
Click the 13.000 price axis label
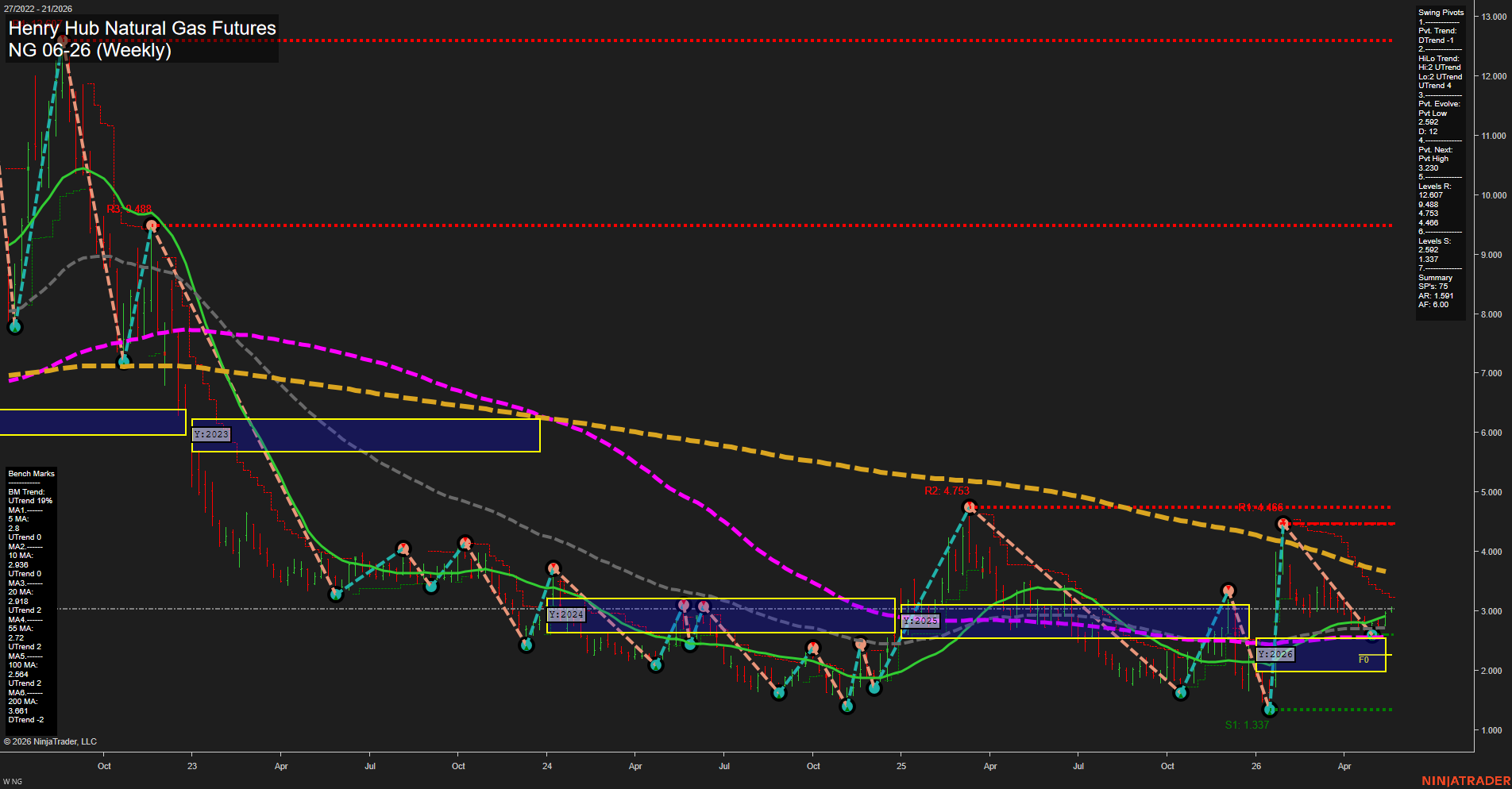tap(1494, 17)
